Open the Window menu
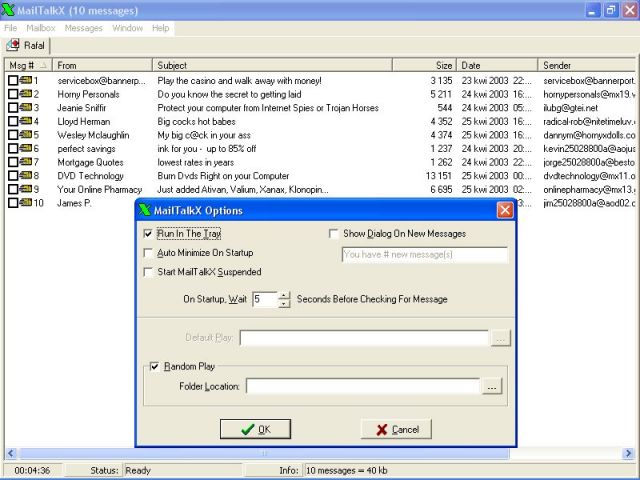The image size is (640, 480). [127, 28]
